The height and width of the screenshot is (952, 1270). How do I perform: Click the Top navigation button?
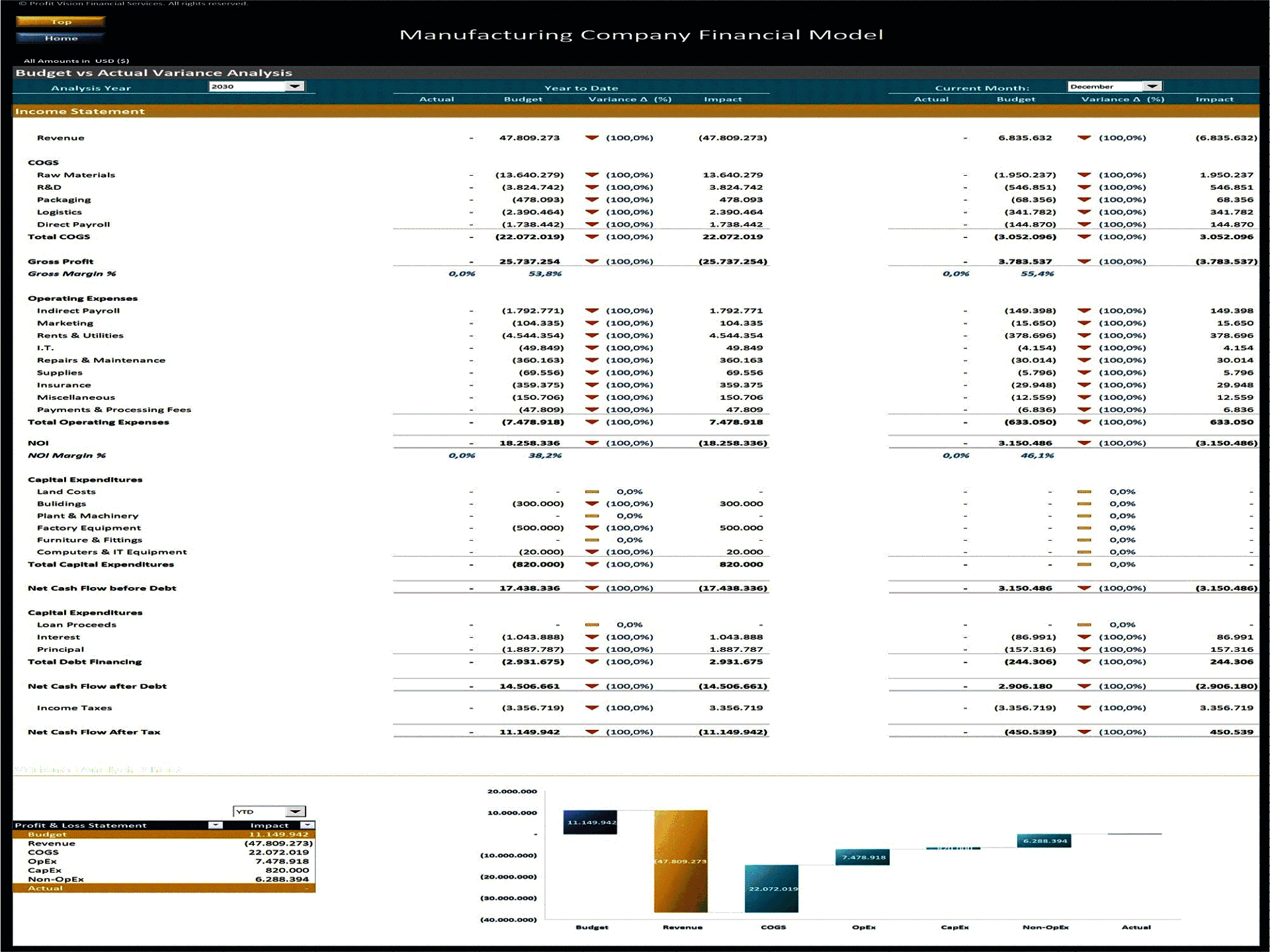[x=62, y=21]
